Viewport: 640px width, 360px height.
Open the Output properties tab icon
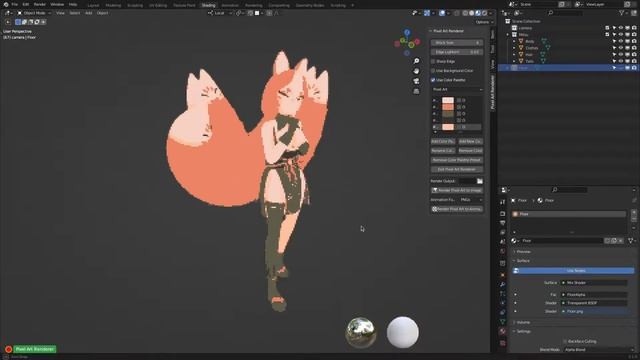pos(502,223)
